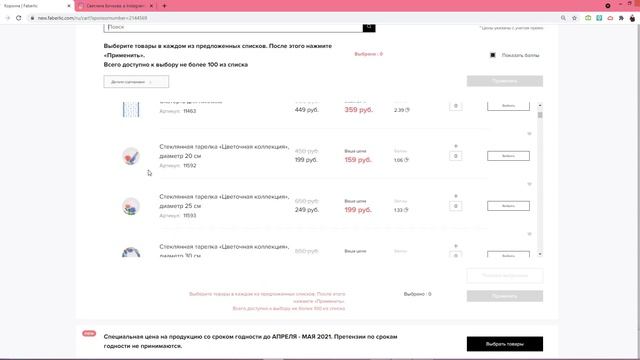
Task: Click the points refresh icon beside 1.33
Action: 406,210
